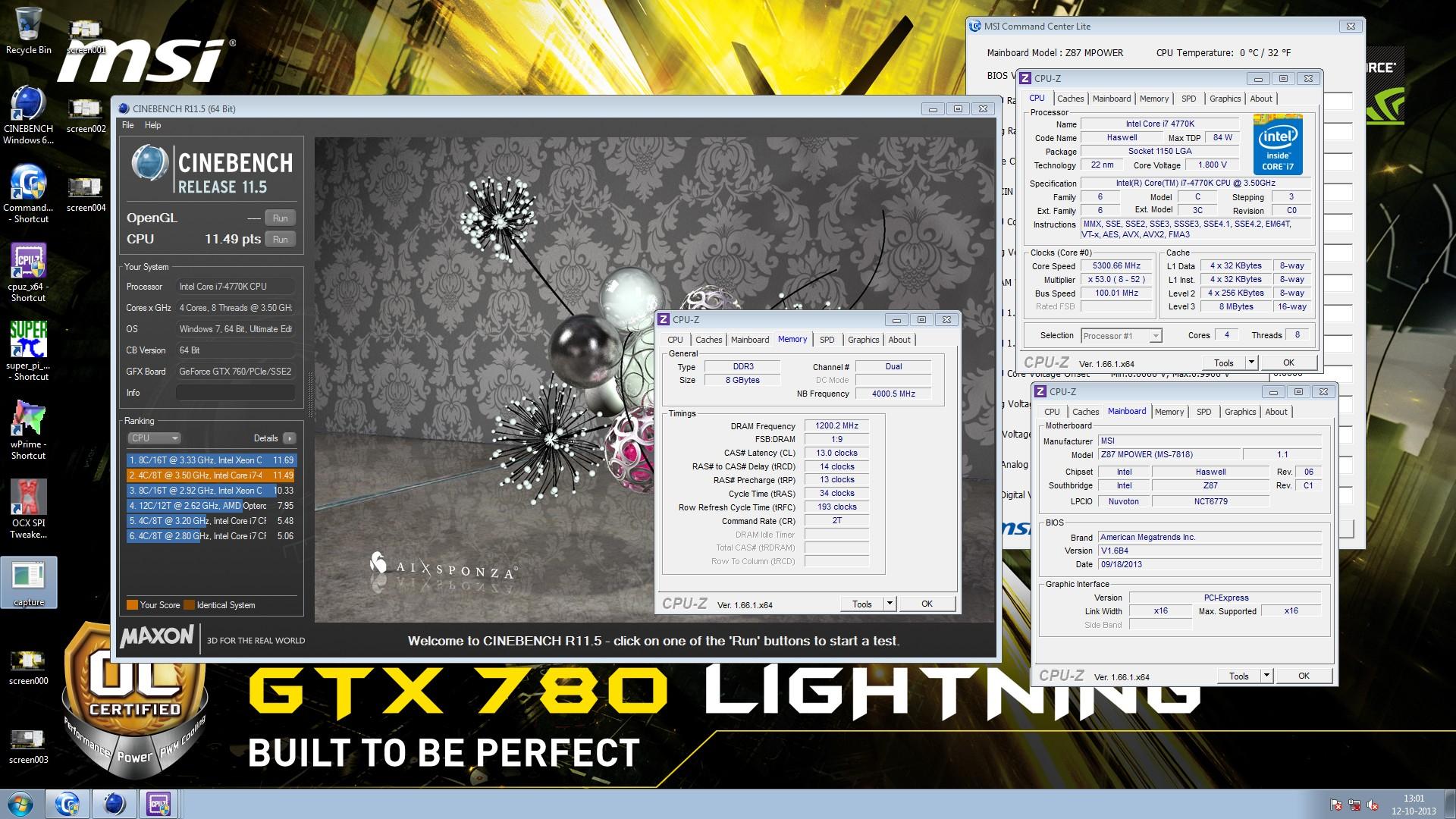Select the screen001 file icon
Screen dimensions: 1456x819
click(x=86, y=36)
